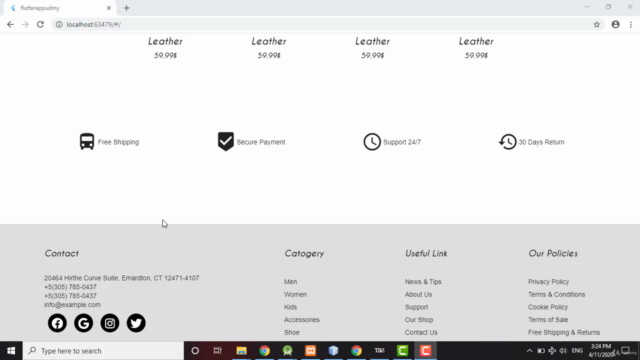Close the flutterappudmy tab
The image size is (640, 360).
(x=109, y=8)
